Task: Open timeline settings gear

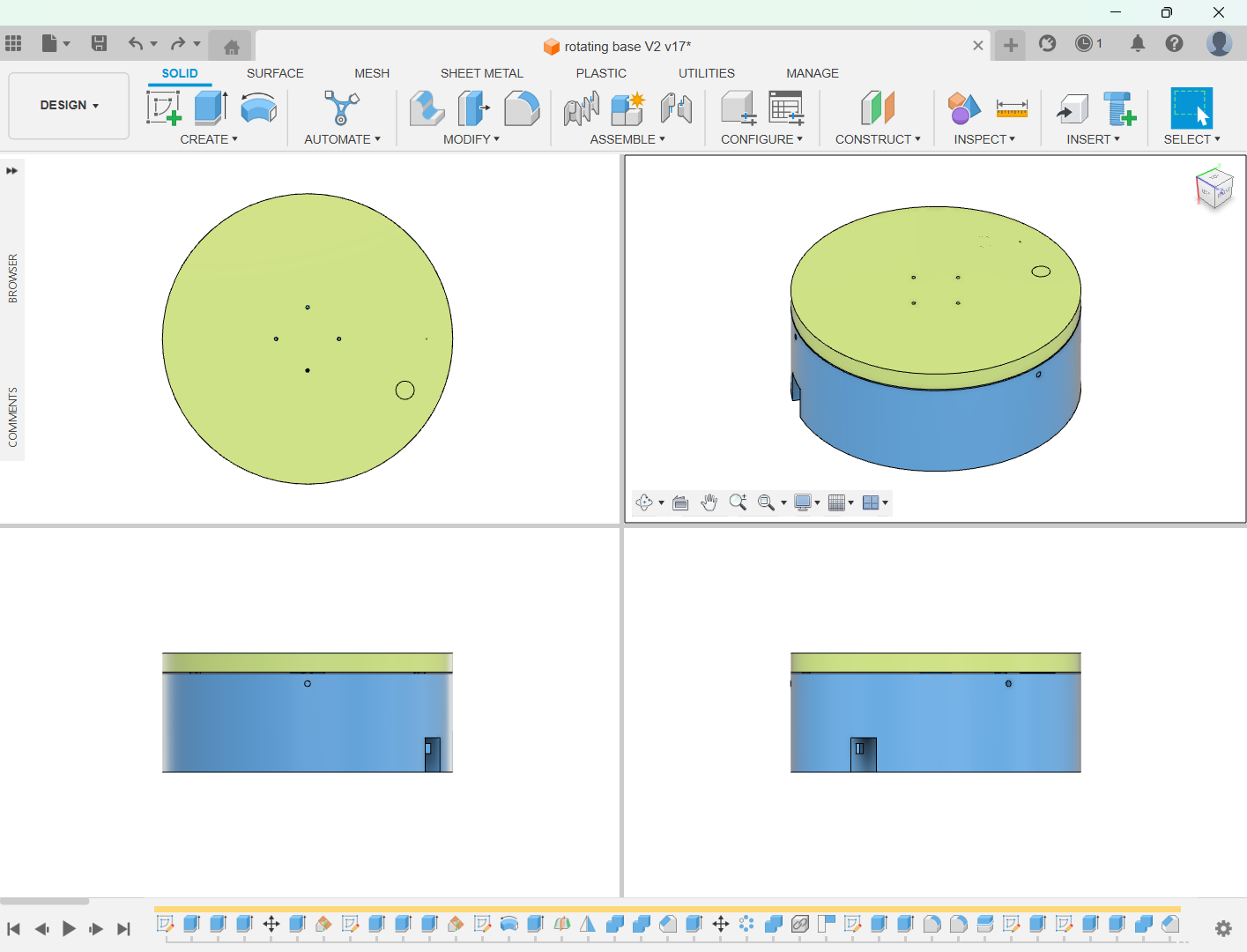Action: coord(1222,928)
